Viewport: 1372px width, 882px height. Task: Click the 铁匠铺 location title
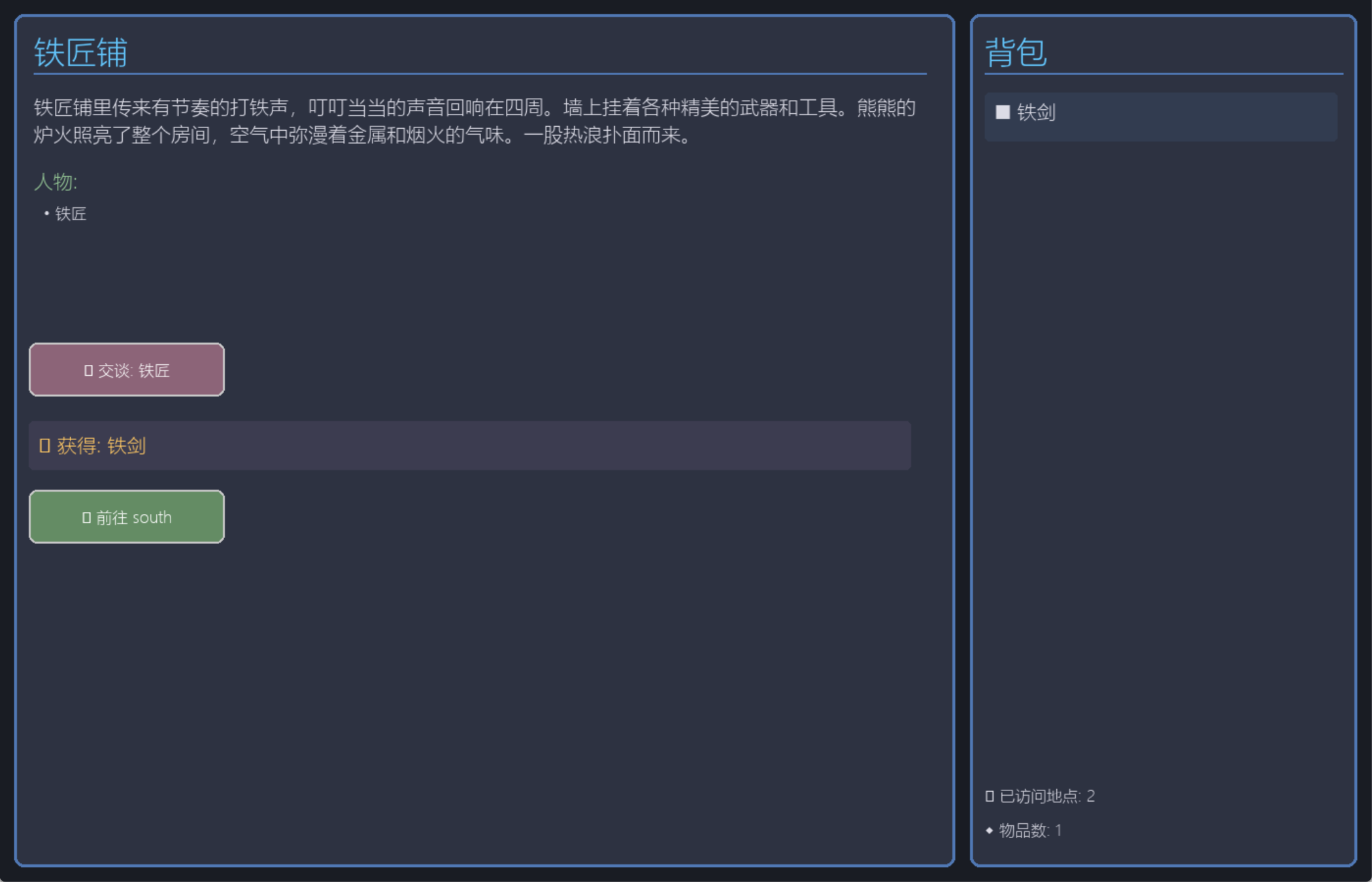81,52
